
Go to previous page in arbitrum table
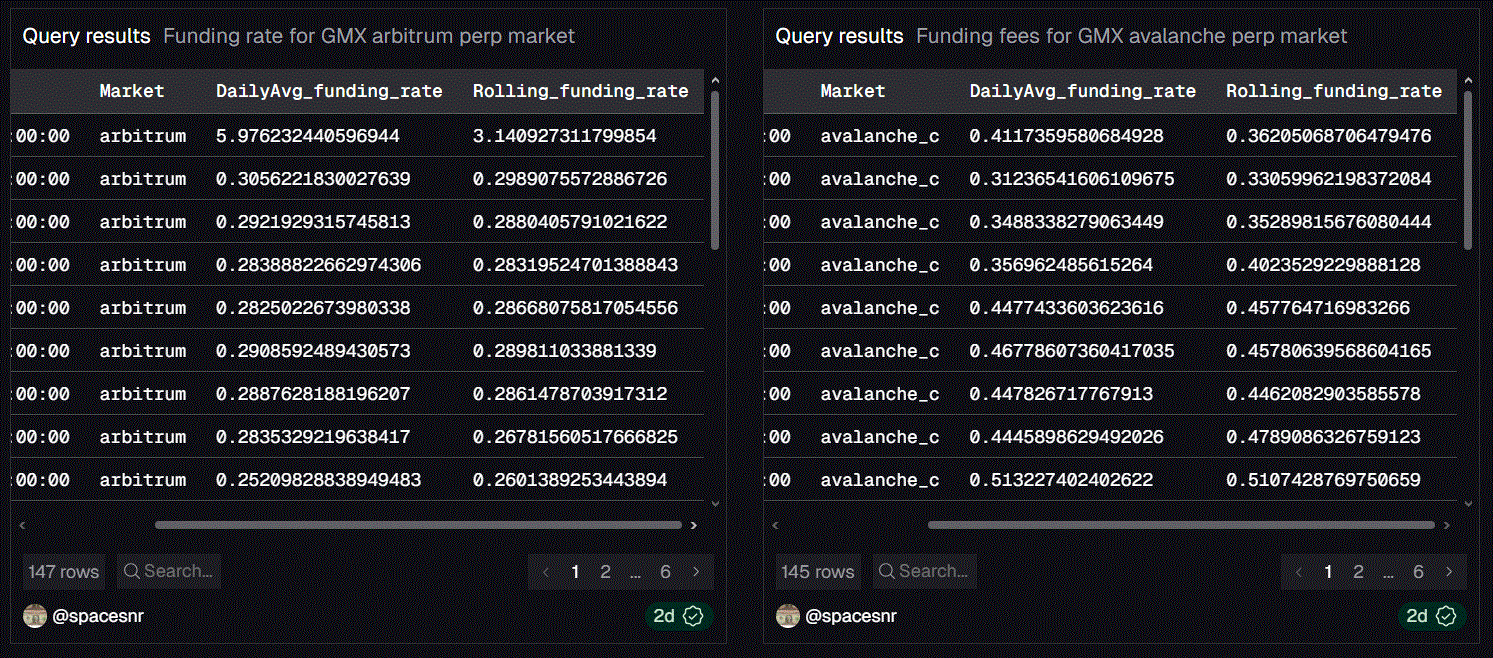[545, 572]
